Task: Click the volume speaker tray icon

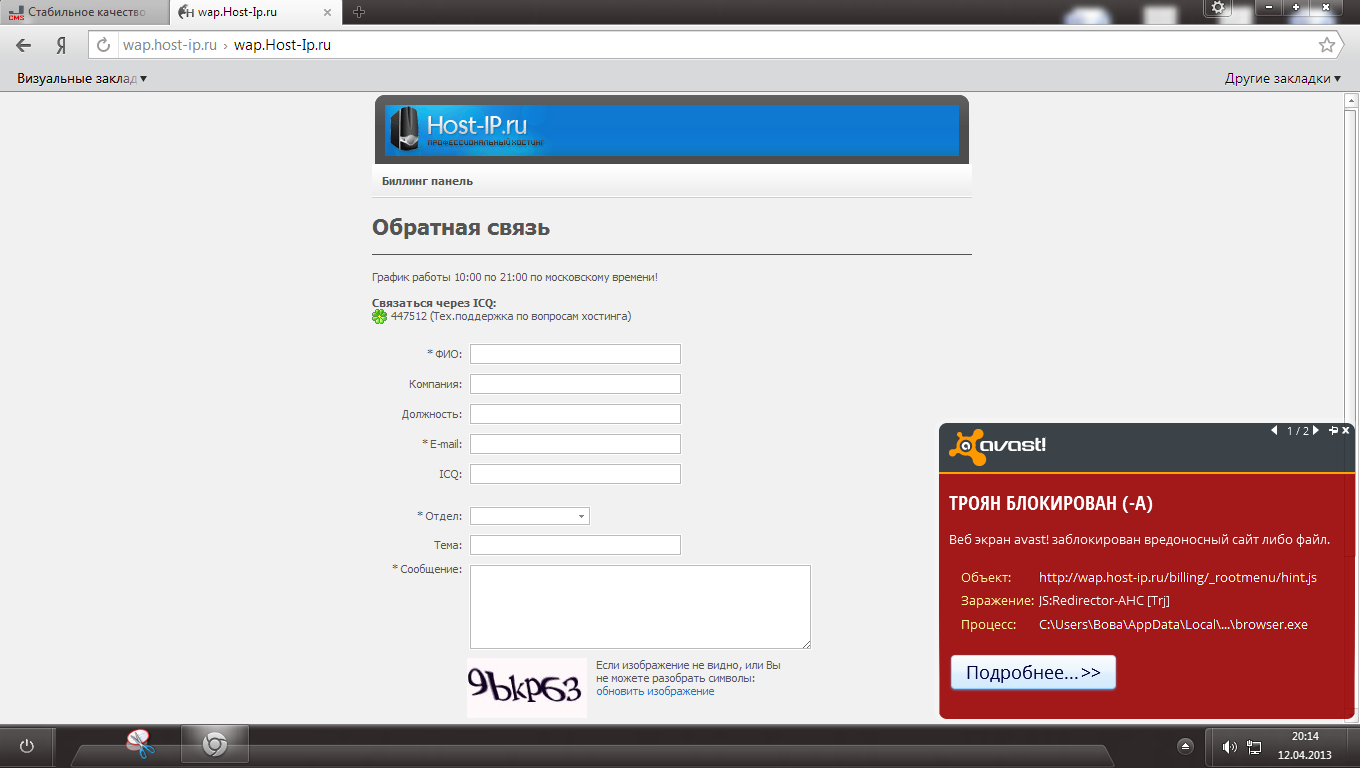Action: click(1229, 746)
